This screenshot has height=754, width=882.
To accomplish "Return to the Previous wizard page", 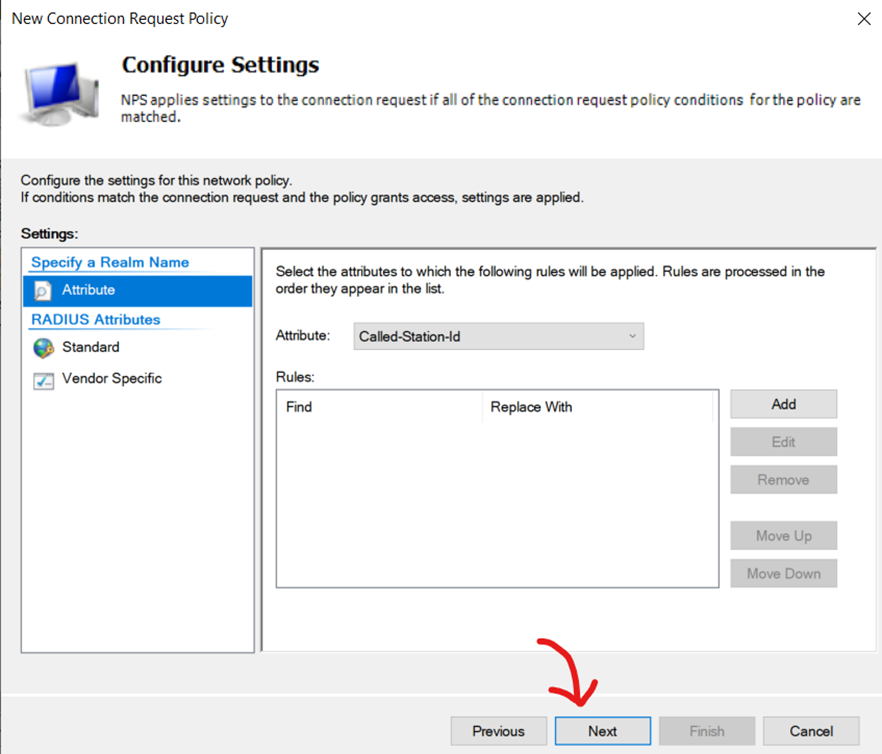I will point(498,731).
